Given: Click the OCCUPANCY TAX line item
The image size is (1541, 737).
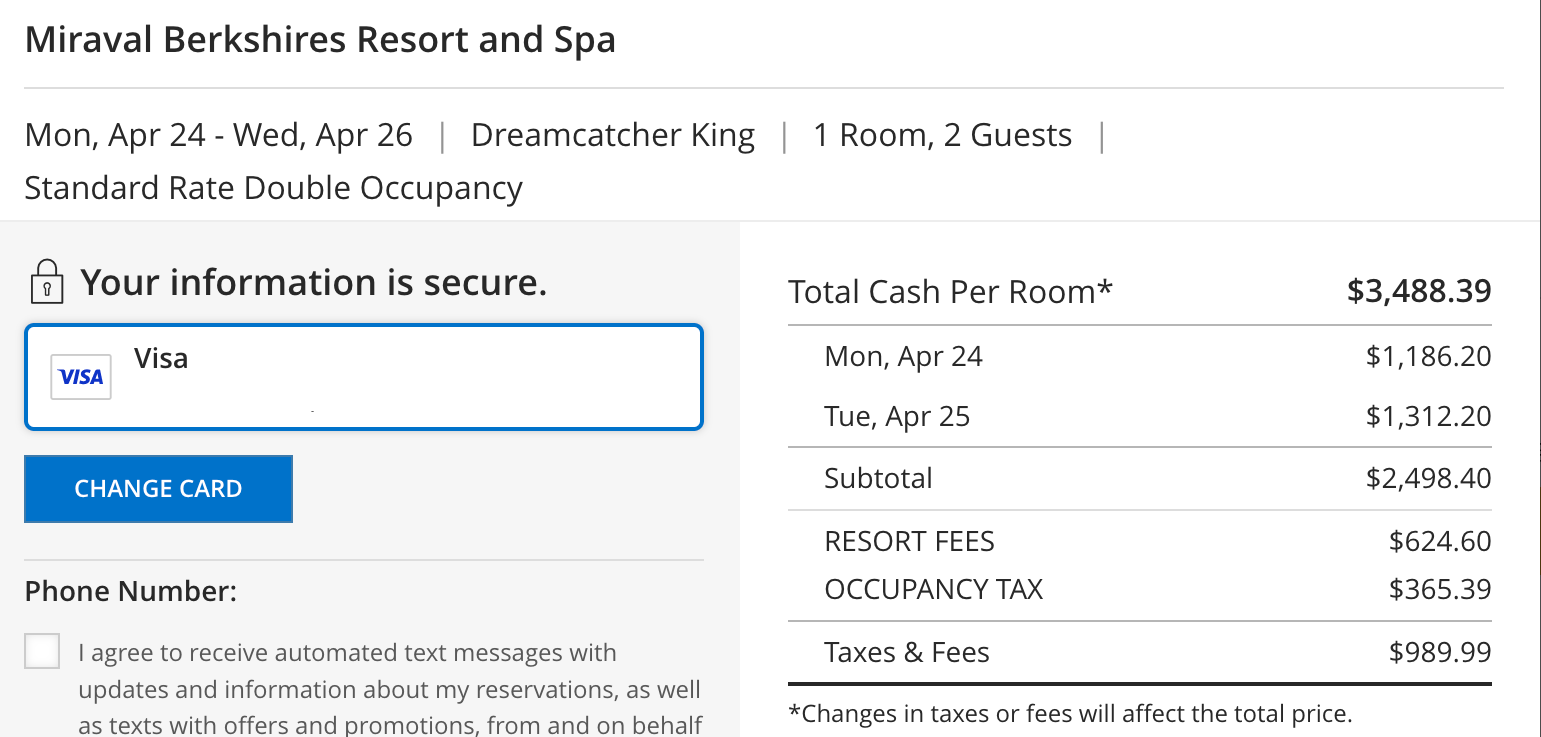Looking at the screenshot, I should (933, 589).
